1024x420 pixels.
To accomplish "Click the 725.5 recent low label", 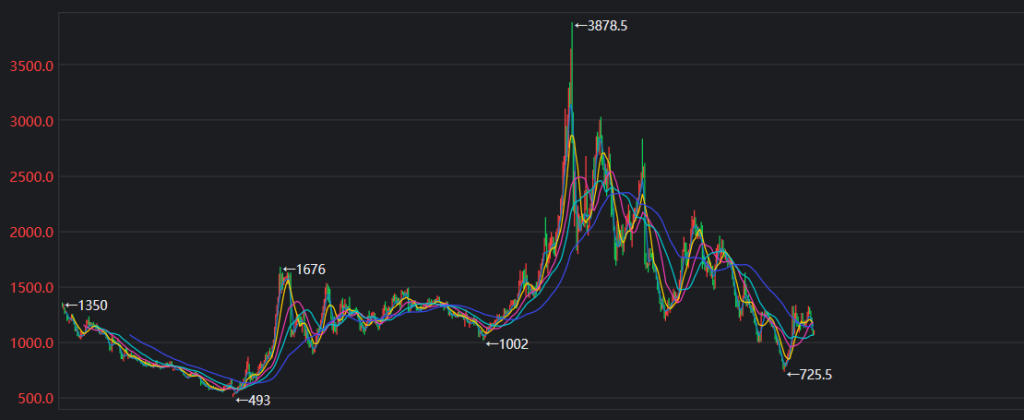I will tap(810, 375).
